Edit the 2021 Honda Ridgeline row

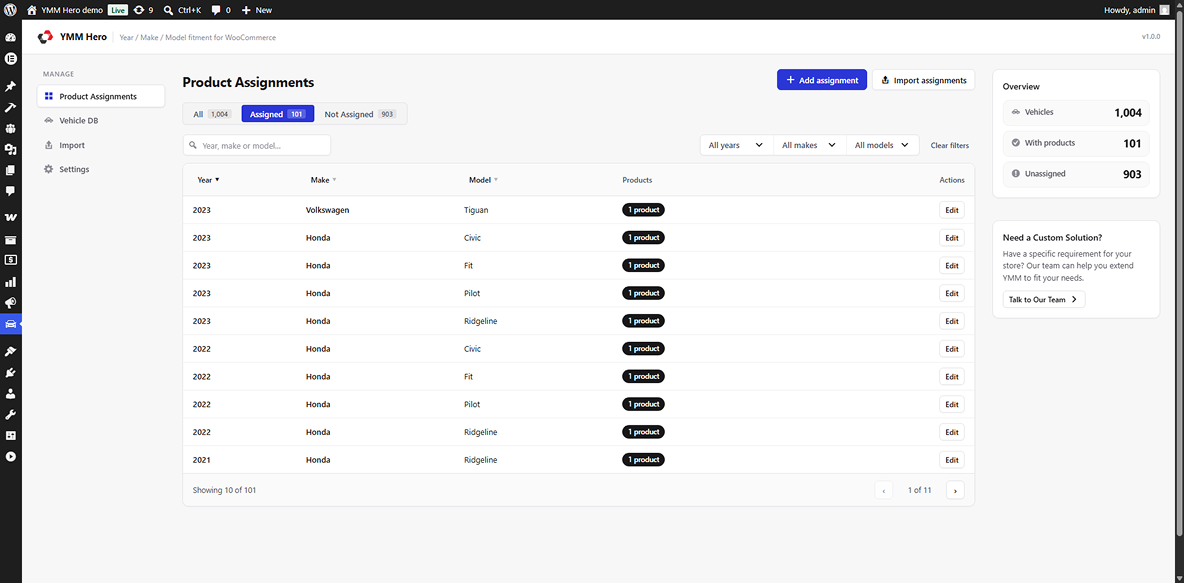click(x=951, y=460)
